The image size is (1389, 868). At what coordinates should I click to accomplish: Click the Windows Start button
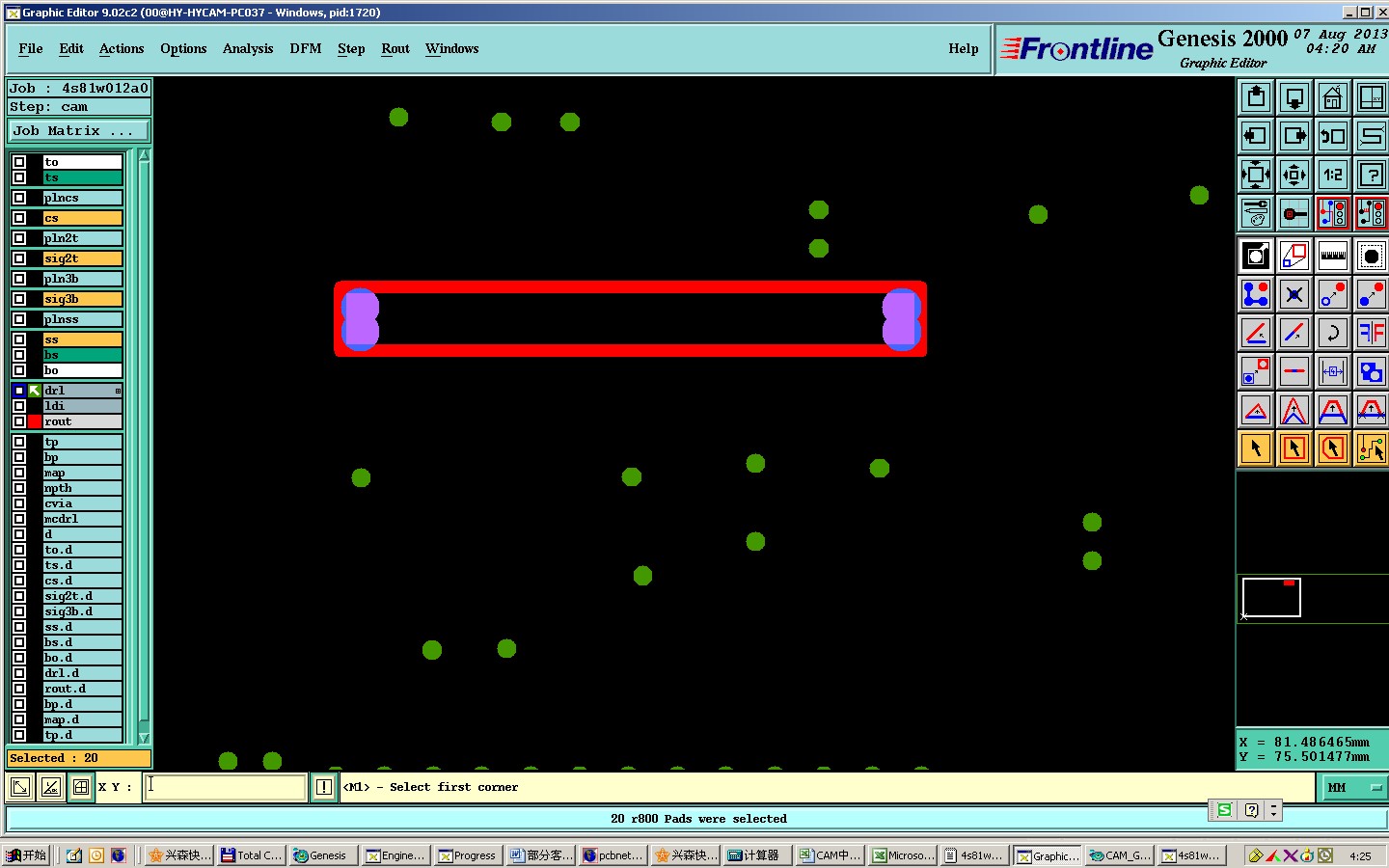tap(26, 855)
